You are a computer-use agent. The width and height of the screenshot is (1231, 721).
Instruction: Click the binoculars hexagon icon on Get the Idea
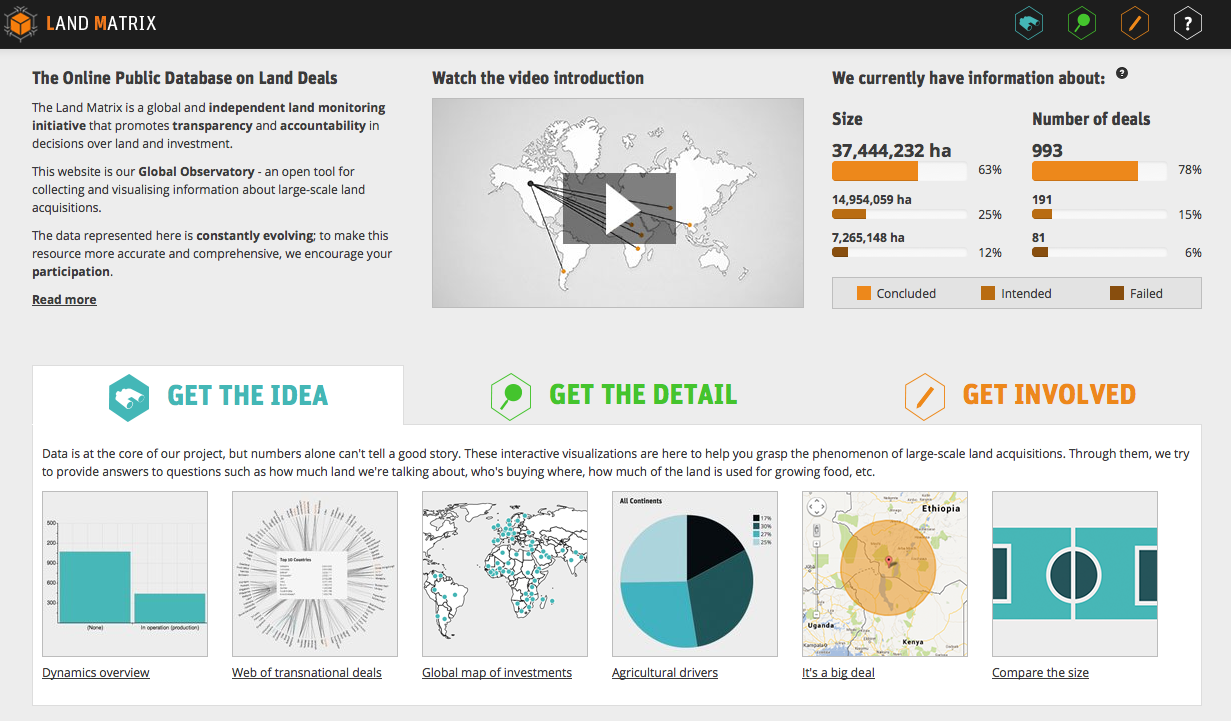tap(129, 397)
